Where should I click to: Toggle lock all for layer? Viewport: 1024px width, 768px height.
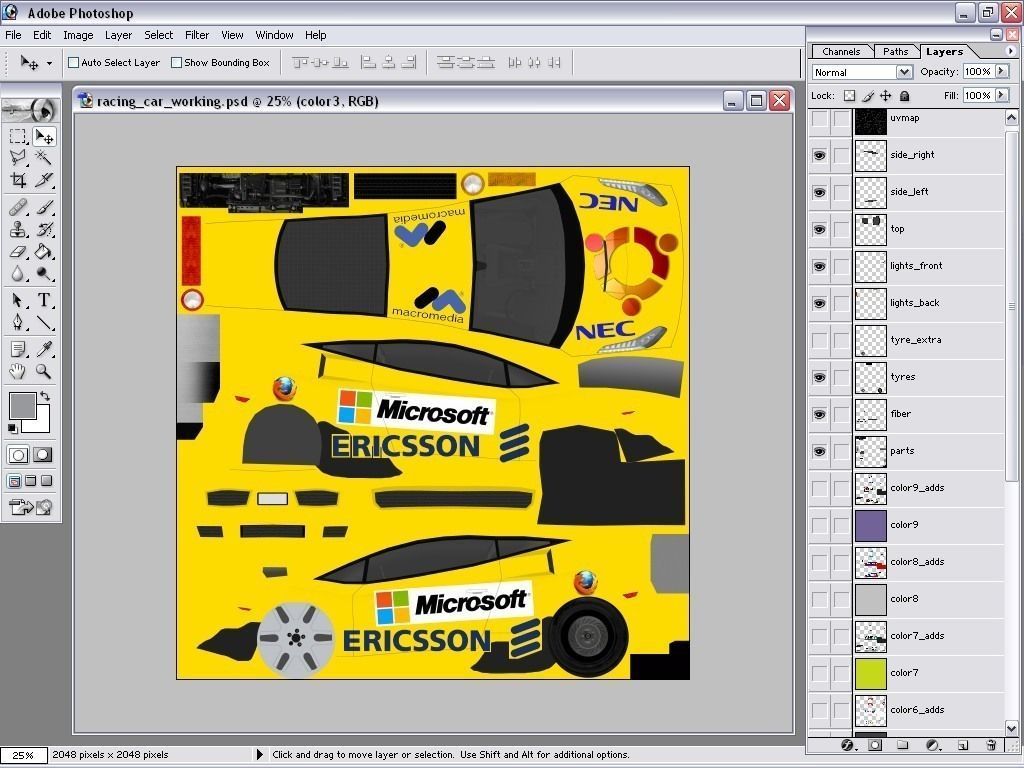(x=904, y=96)
